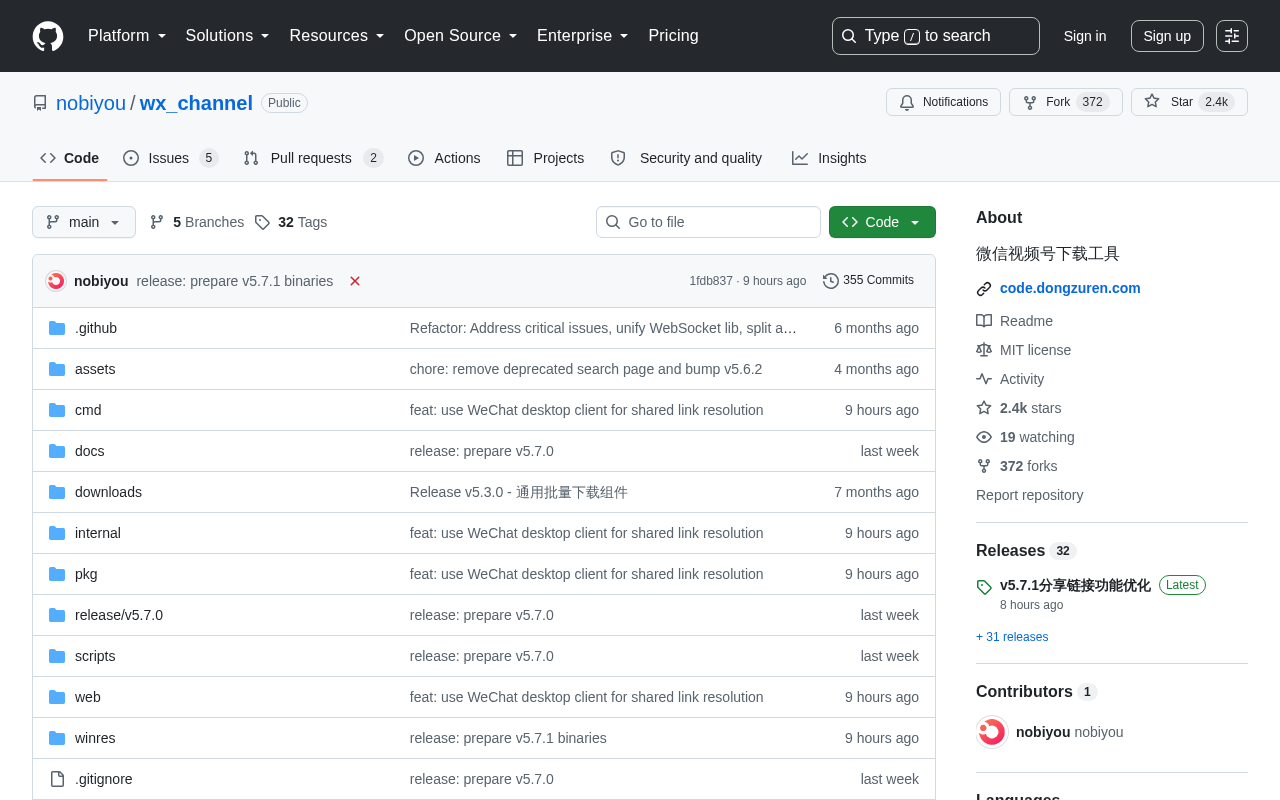The height and width of the screenshot is (800, 1280).
Task: Switch to the Code tab
Action: coord(70,158)
